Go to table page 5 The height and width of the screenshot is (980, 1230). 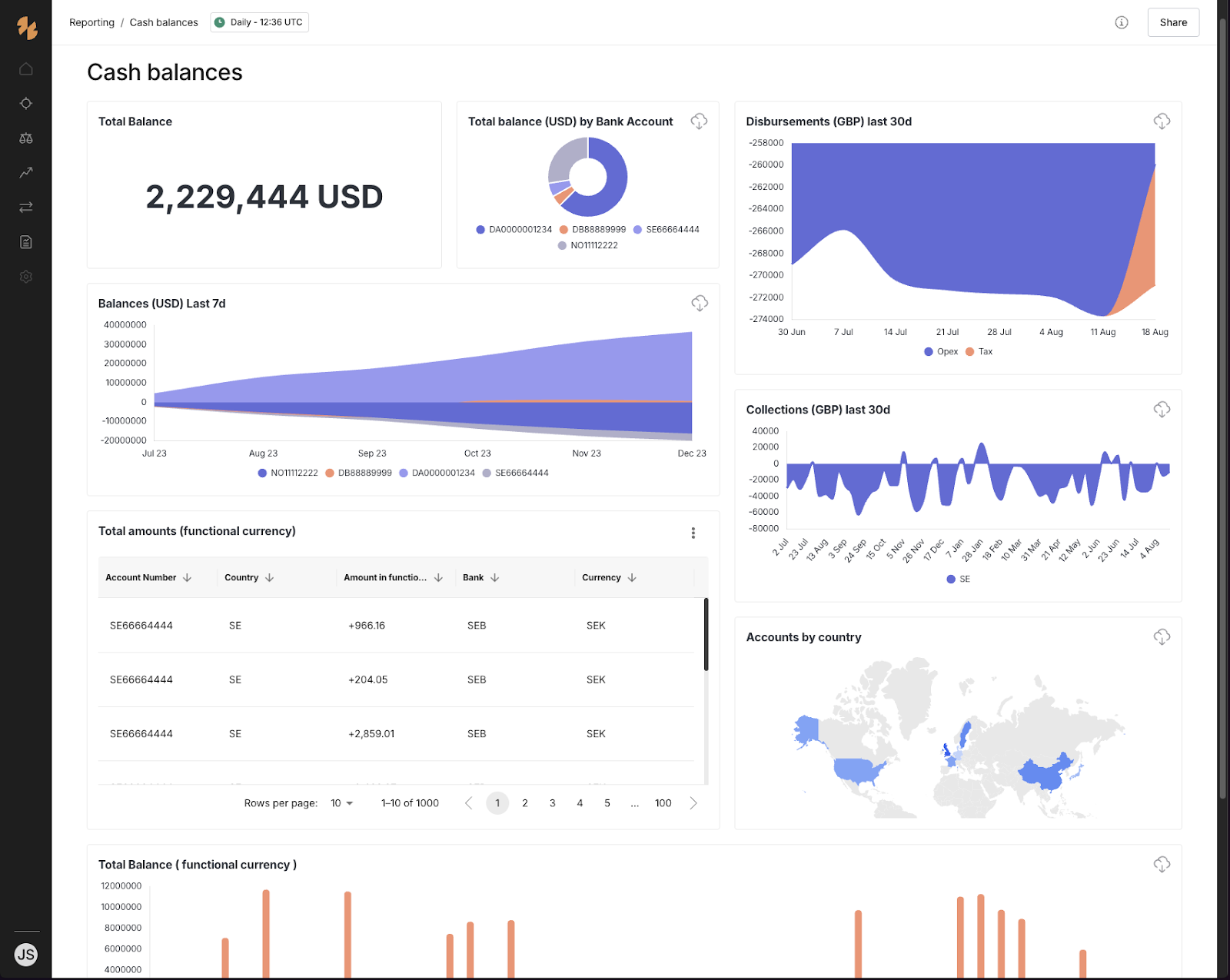(607, 803)
